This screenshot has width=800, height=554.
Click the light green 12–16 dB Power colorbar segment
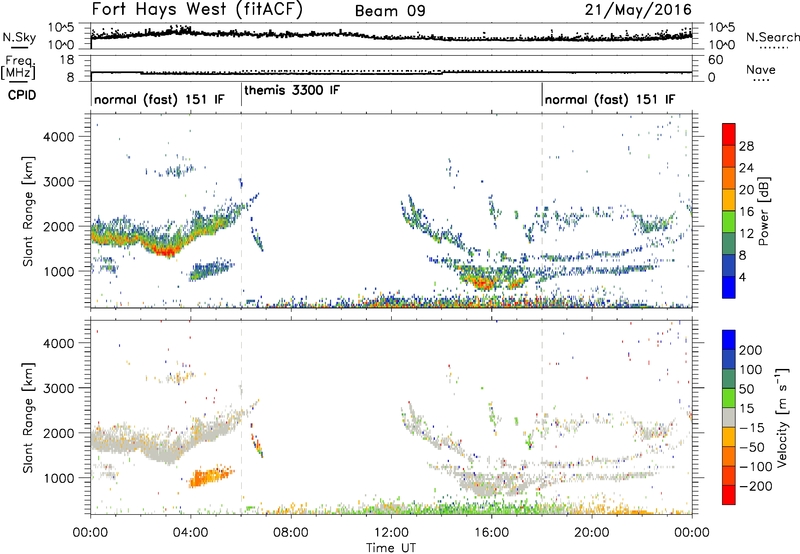(x=729, y=222)
